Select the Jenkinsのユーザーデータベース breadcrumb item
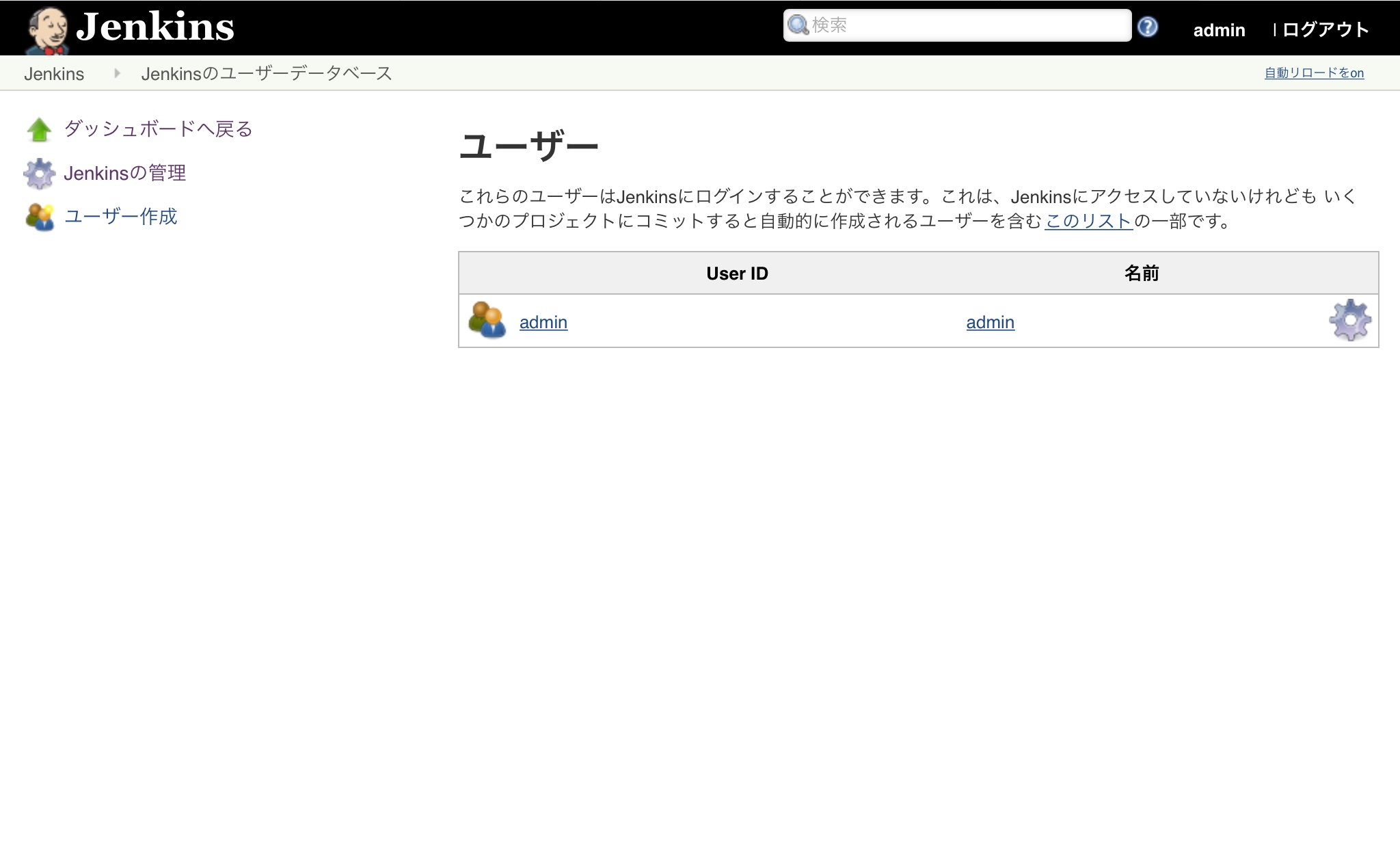The image size is (1400, 854). tap(267, 73)
